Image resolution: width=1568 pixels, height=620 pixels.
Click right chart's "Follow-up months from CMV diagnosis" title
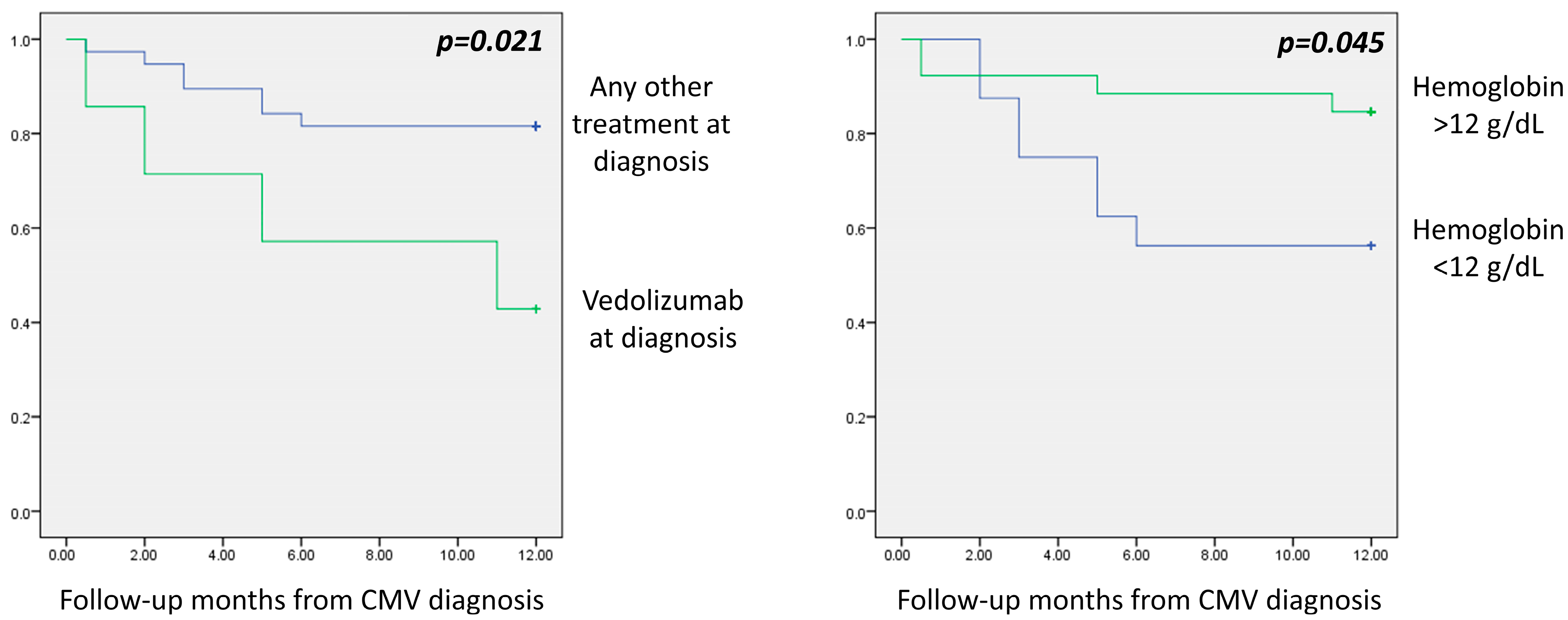(1139, 600)
